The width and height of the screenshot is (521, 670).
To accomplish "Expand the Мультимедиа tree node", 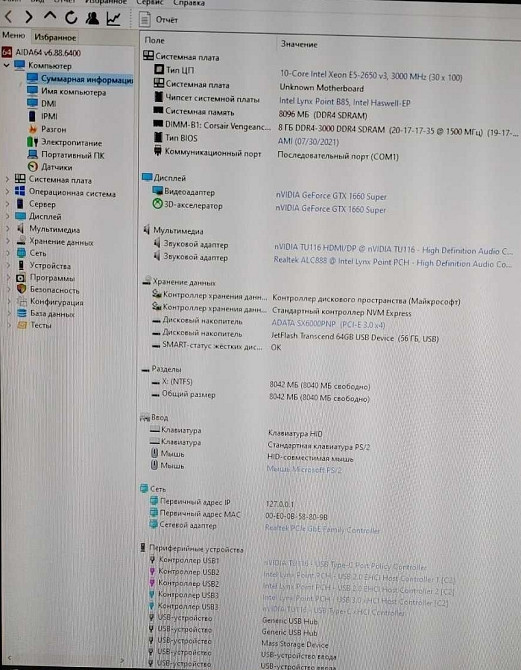I will coord(7,229).
